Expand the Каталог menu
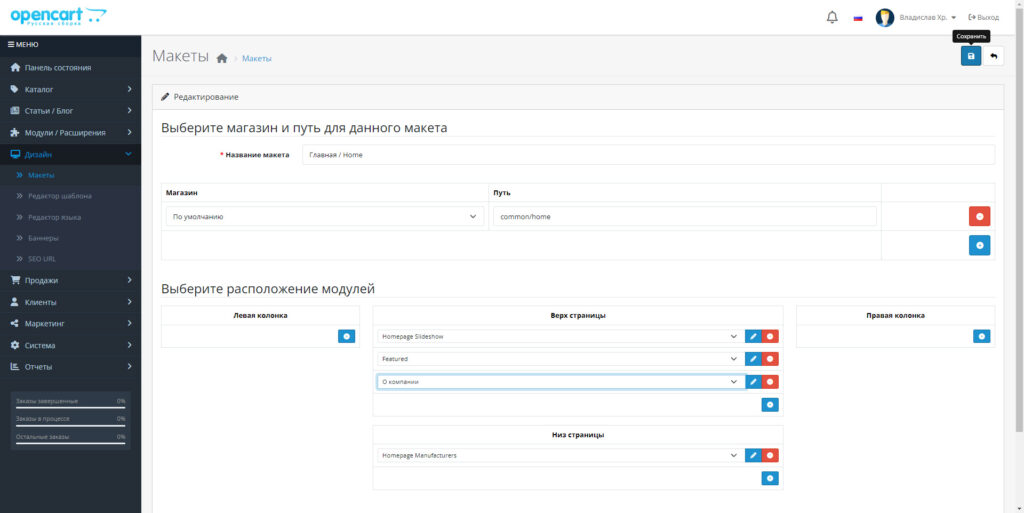The image size is (1024, 513). point(71,89)
